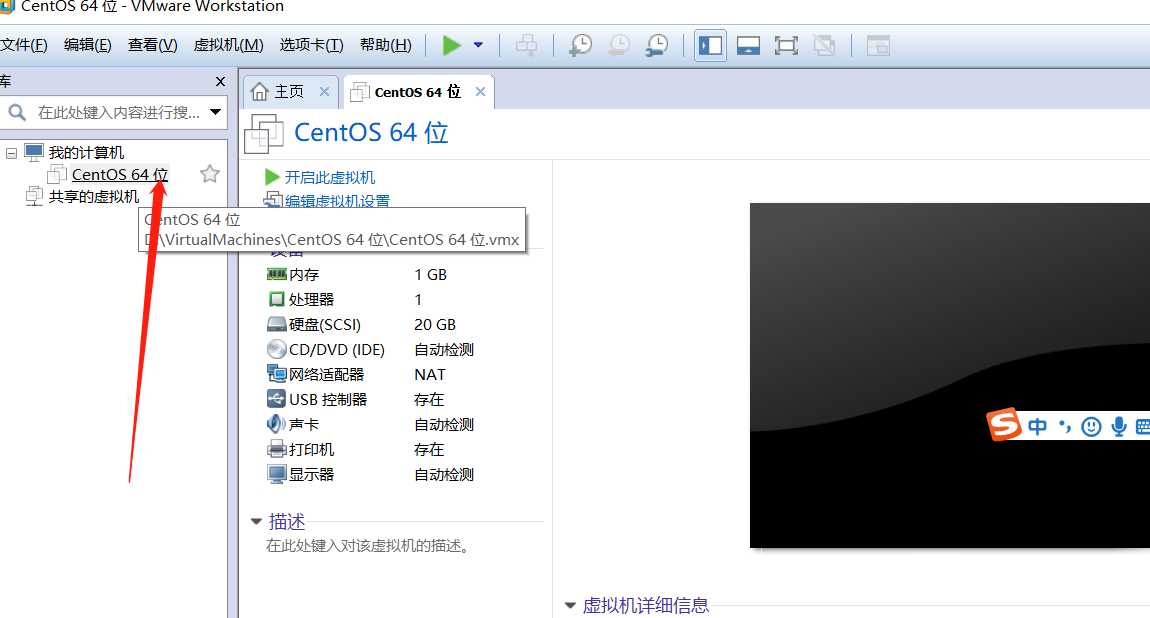Screen dimensions: 1150x618
Task: Open Sogou emoji smiley panel
Action: 1091,427
